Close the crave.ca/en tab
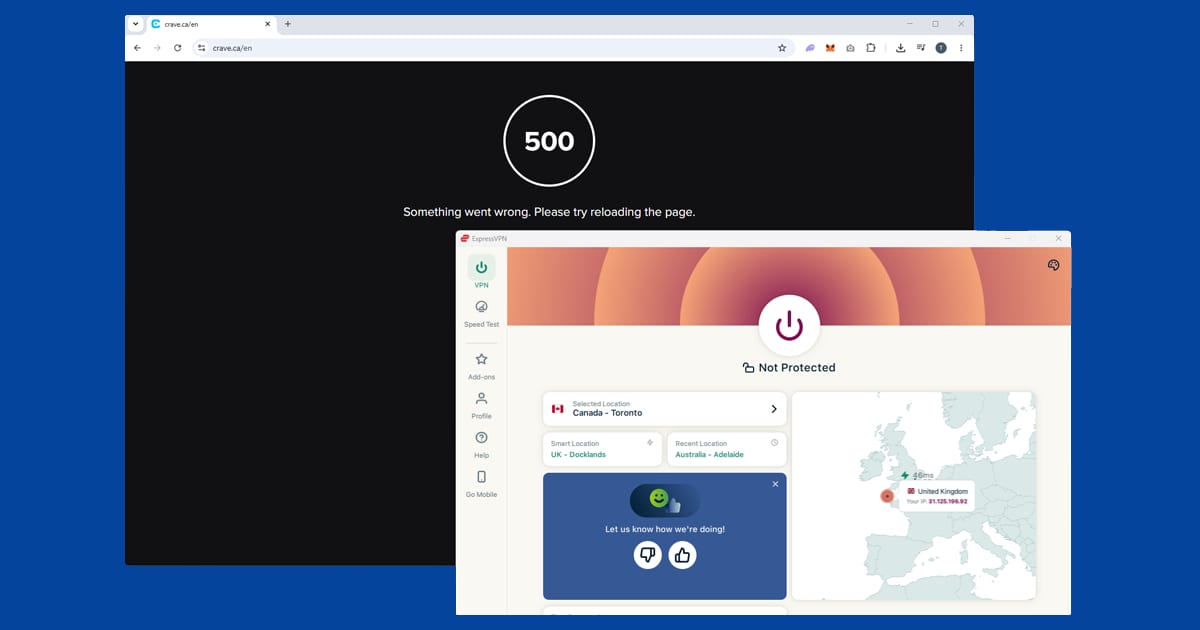 (x=267, y=24)
